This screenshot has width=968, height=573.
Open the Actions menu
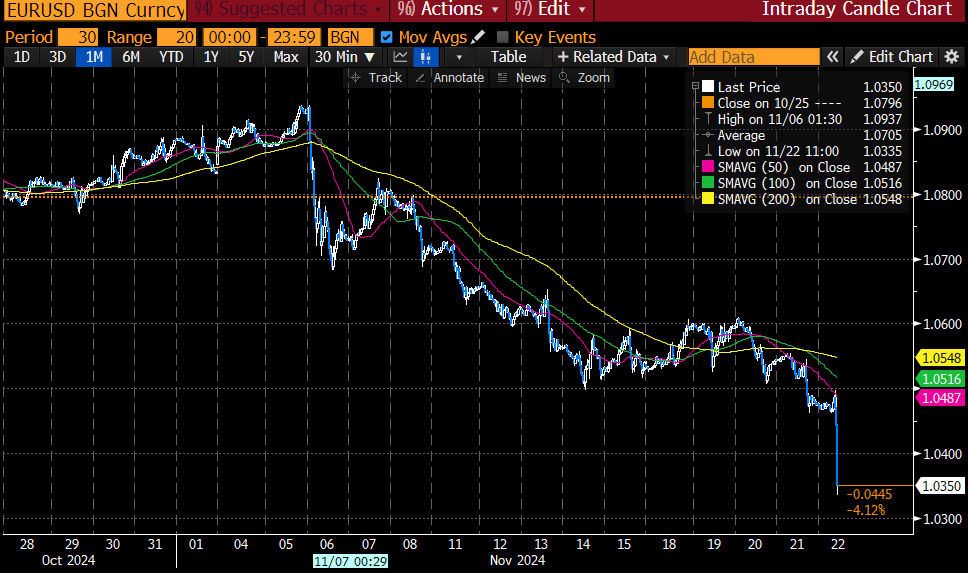point(448,9)
